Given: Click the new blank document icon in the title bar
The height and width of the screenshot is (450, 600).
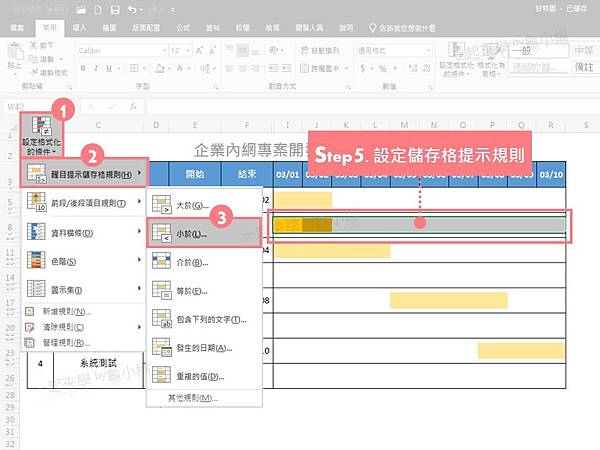Looking at the screenshot, I should point(98,10).
